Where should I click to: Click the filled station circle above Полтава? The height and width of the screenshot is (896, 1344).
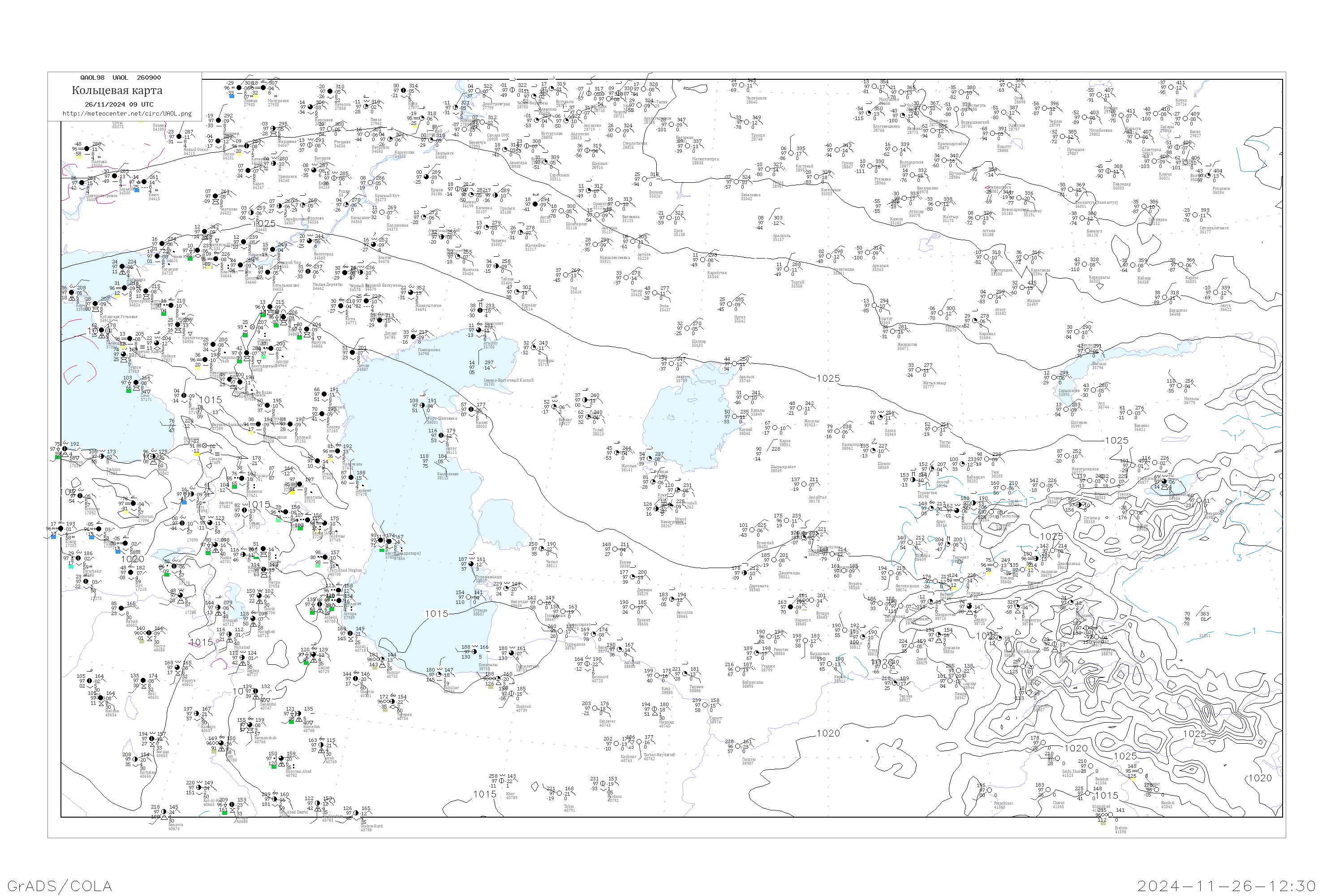tap(87, 149)
